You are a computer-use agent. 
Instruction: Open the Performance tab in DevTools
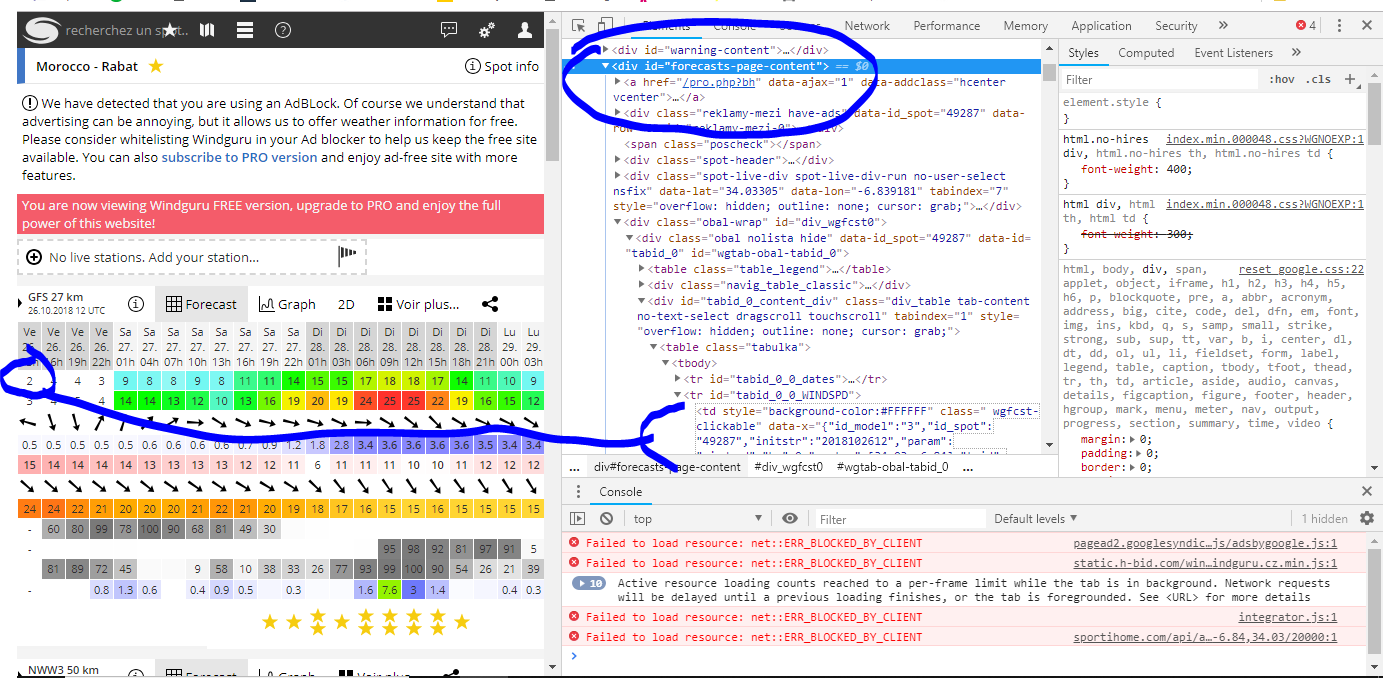tap(946, 26)
